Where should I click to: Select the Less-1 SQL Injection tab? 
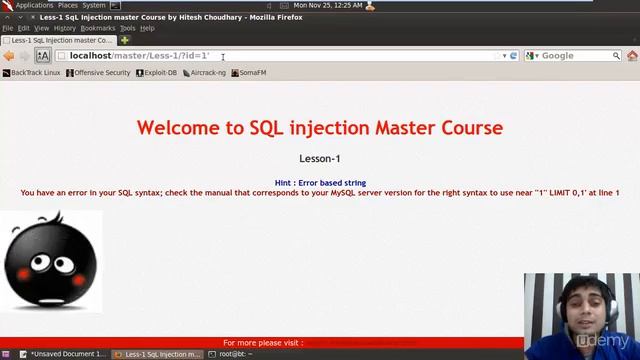coord(59,40)
